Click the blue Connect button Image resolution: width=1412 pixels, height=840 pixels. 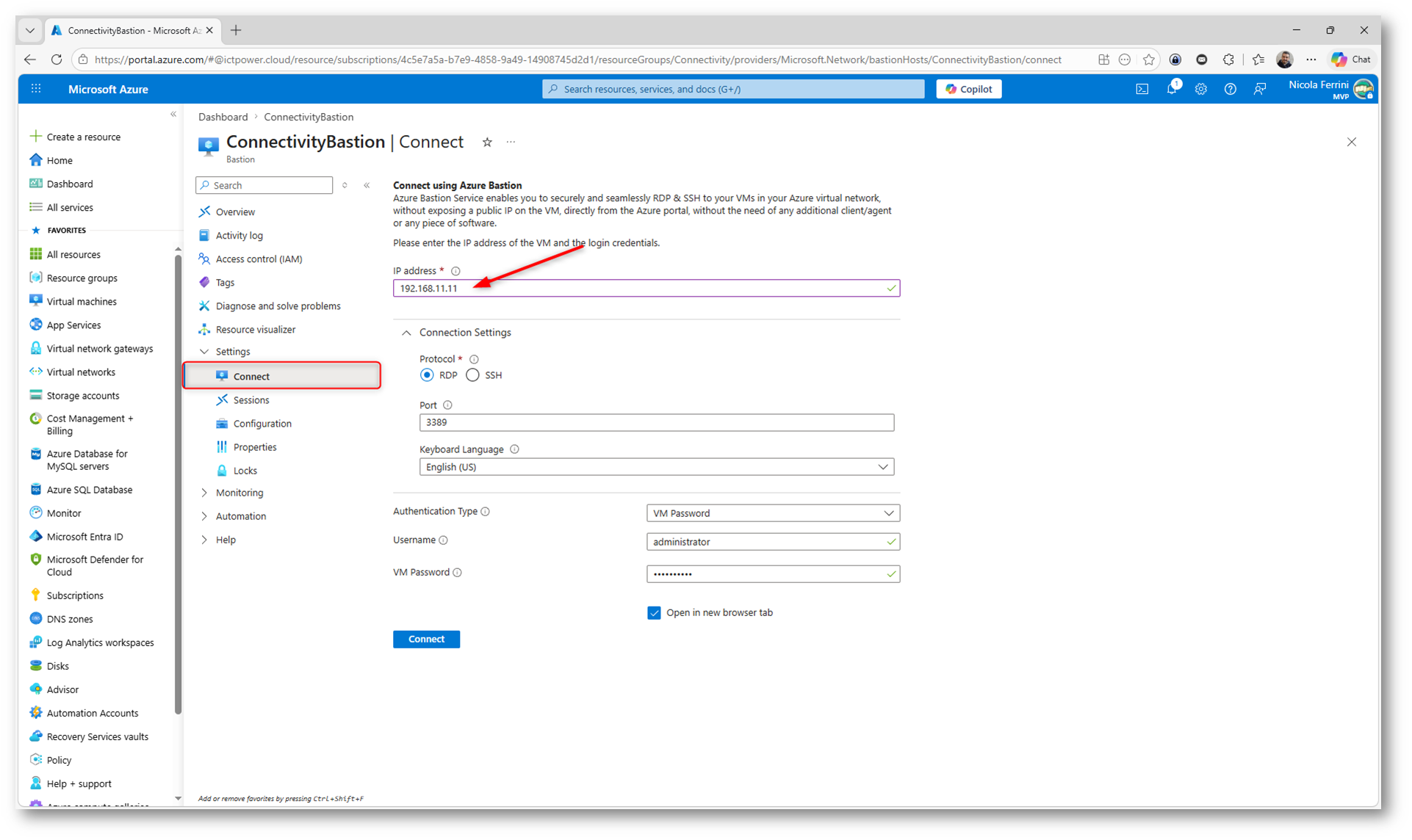pyautogui.click(x=426, y=639)
